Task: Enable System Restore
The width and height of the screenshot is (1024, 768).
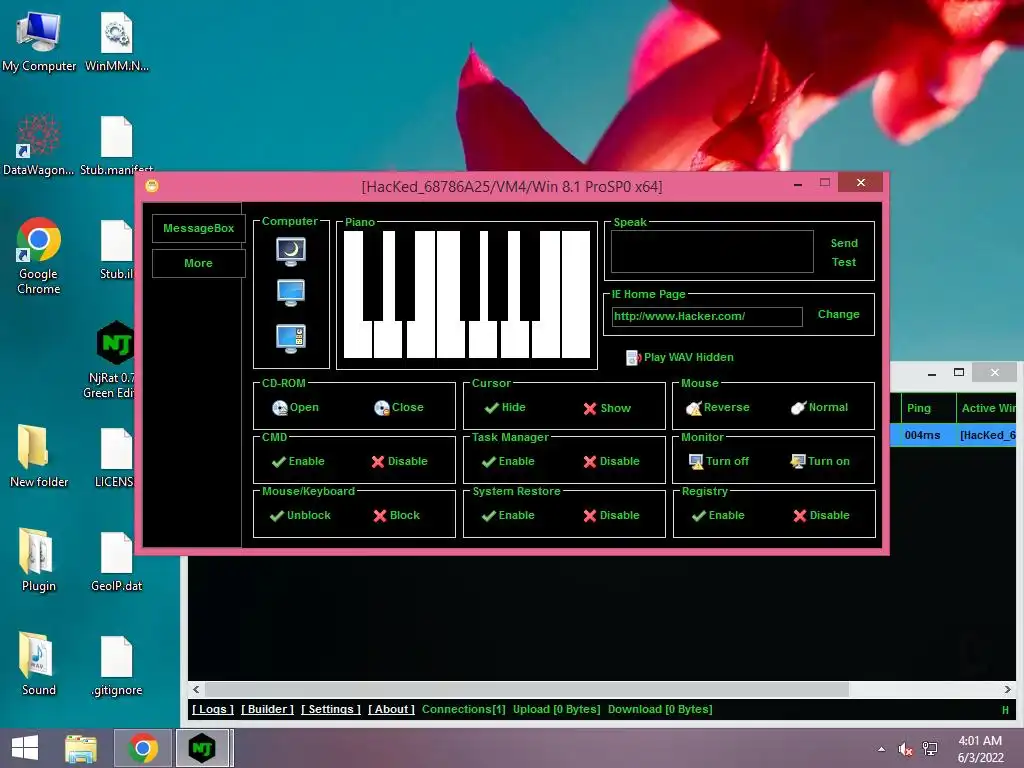Action: (508, 516)
